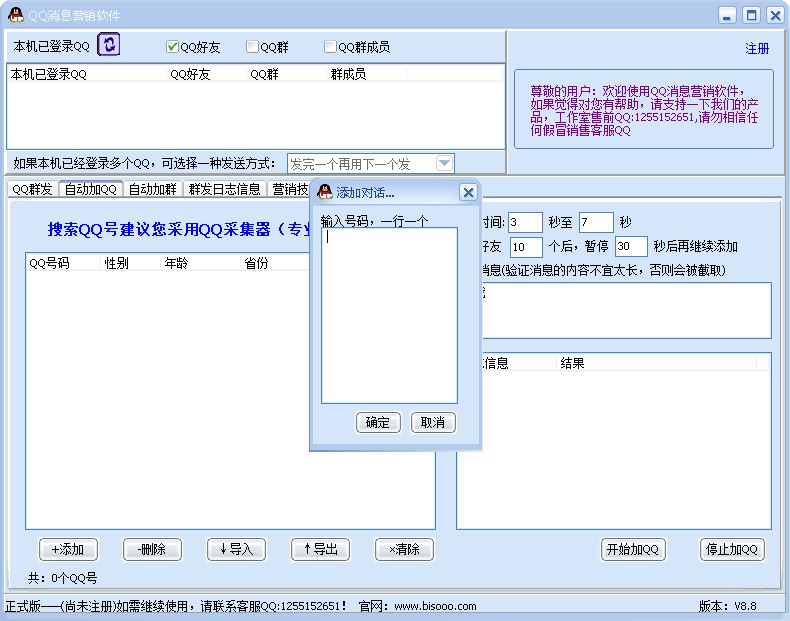Click the 版本: V8.8 status text
The width and height of the screenshot is (790, 621).
728,606
